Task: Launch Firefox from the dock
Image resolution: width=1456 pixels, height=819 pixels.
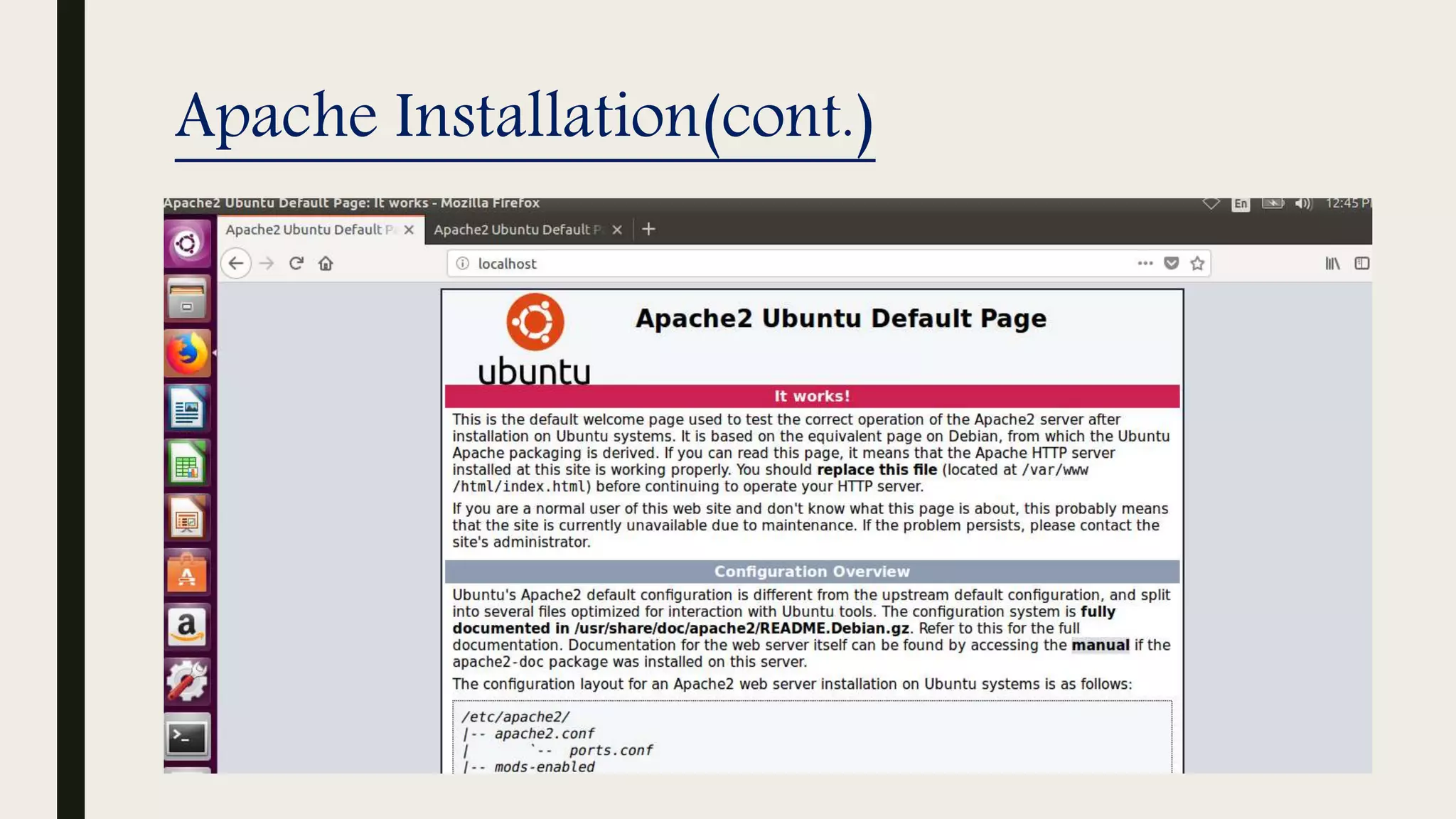Action: [188, 353]
